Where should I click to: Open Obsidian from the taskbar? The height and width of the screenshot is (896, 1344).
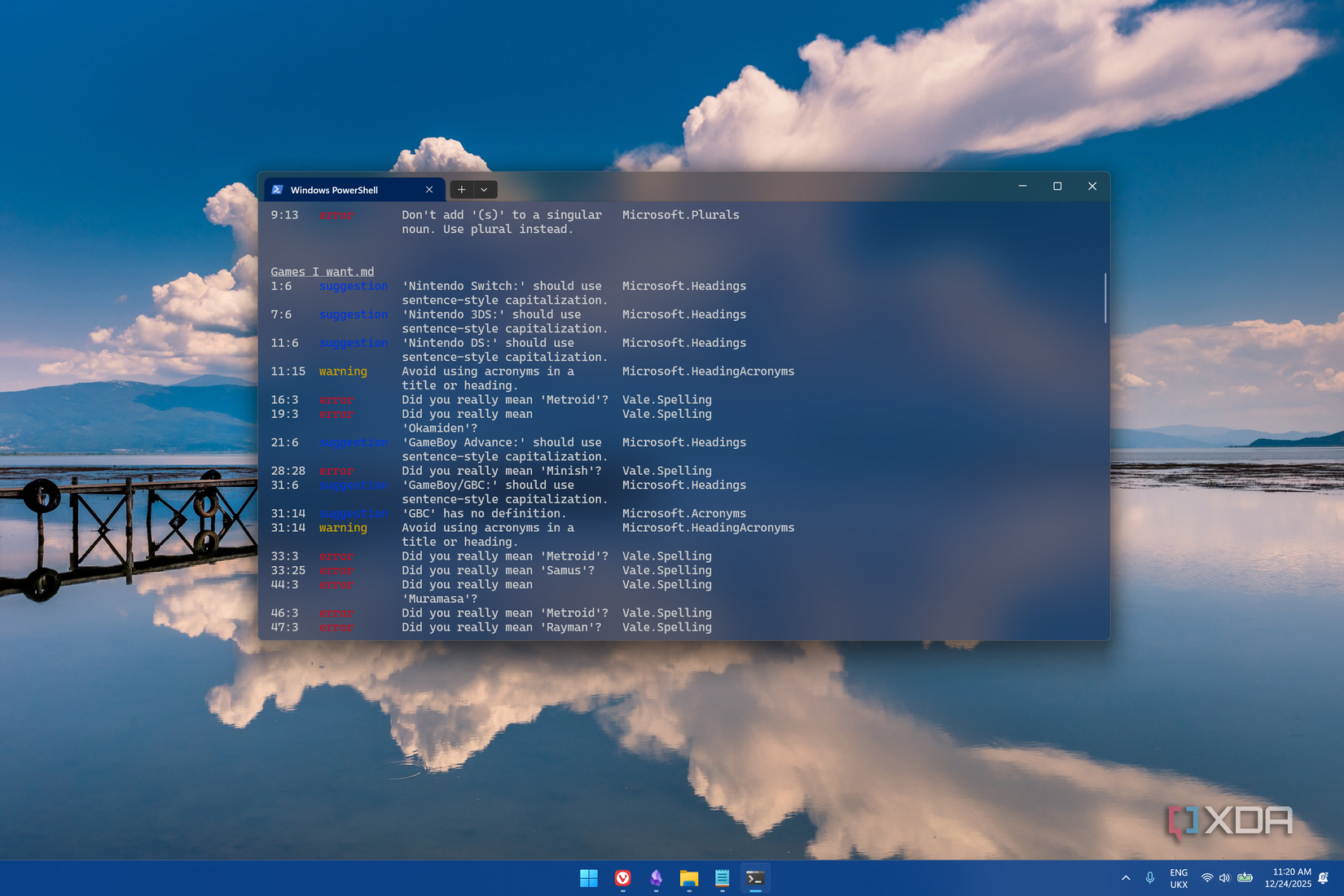coord(656,878)
